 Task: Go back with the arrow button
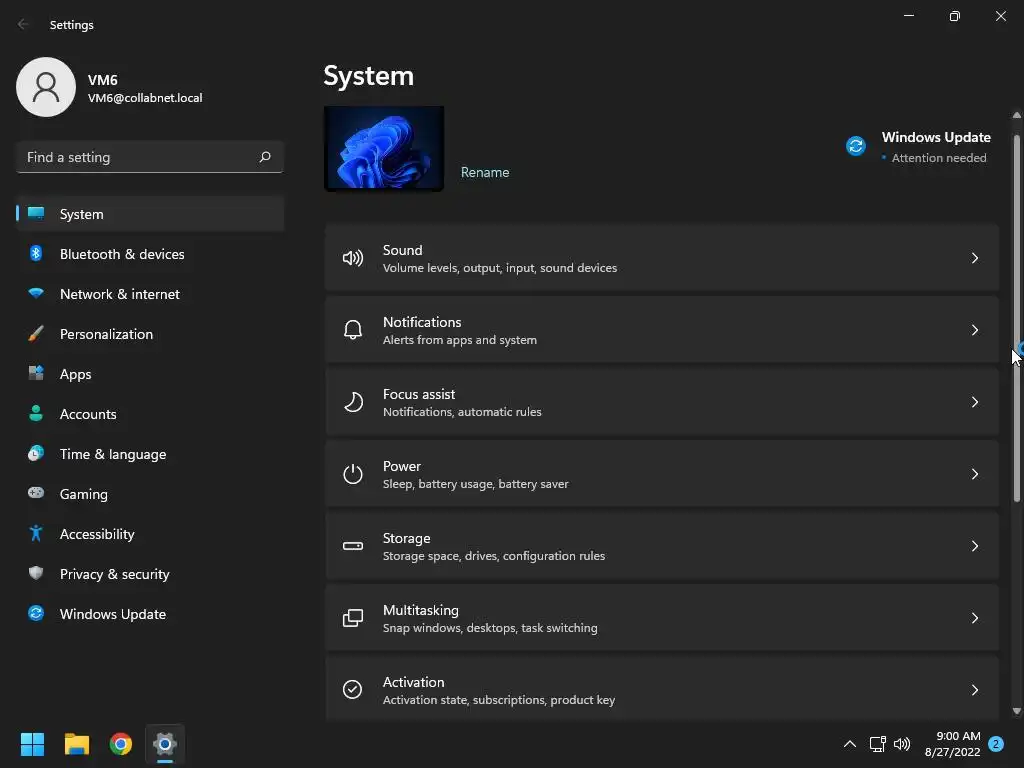click(23, 24)
